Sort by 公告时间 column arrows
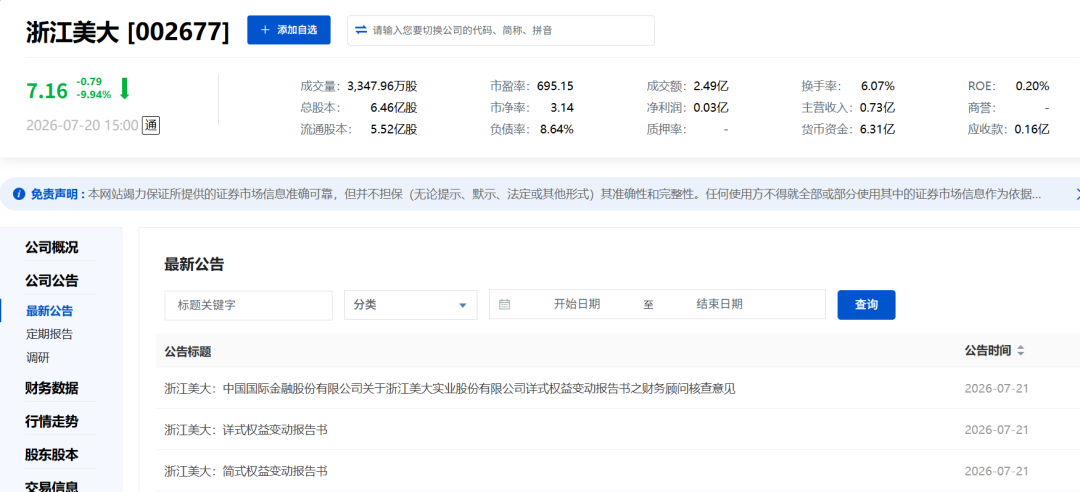This screenshot has height=492, width=1080. click(1021, 351)
